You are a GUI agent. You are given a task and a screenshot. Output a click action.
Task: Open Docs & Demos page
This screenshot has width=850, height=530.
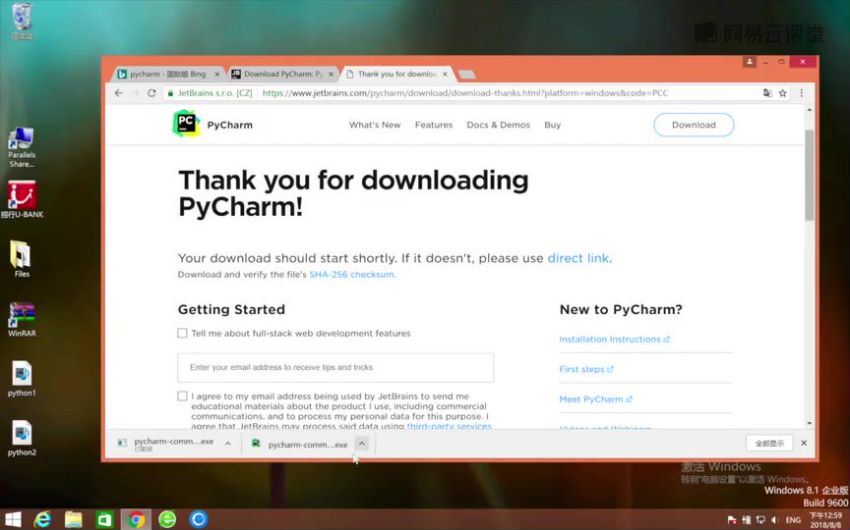point(498,125)
